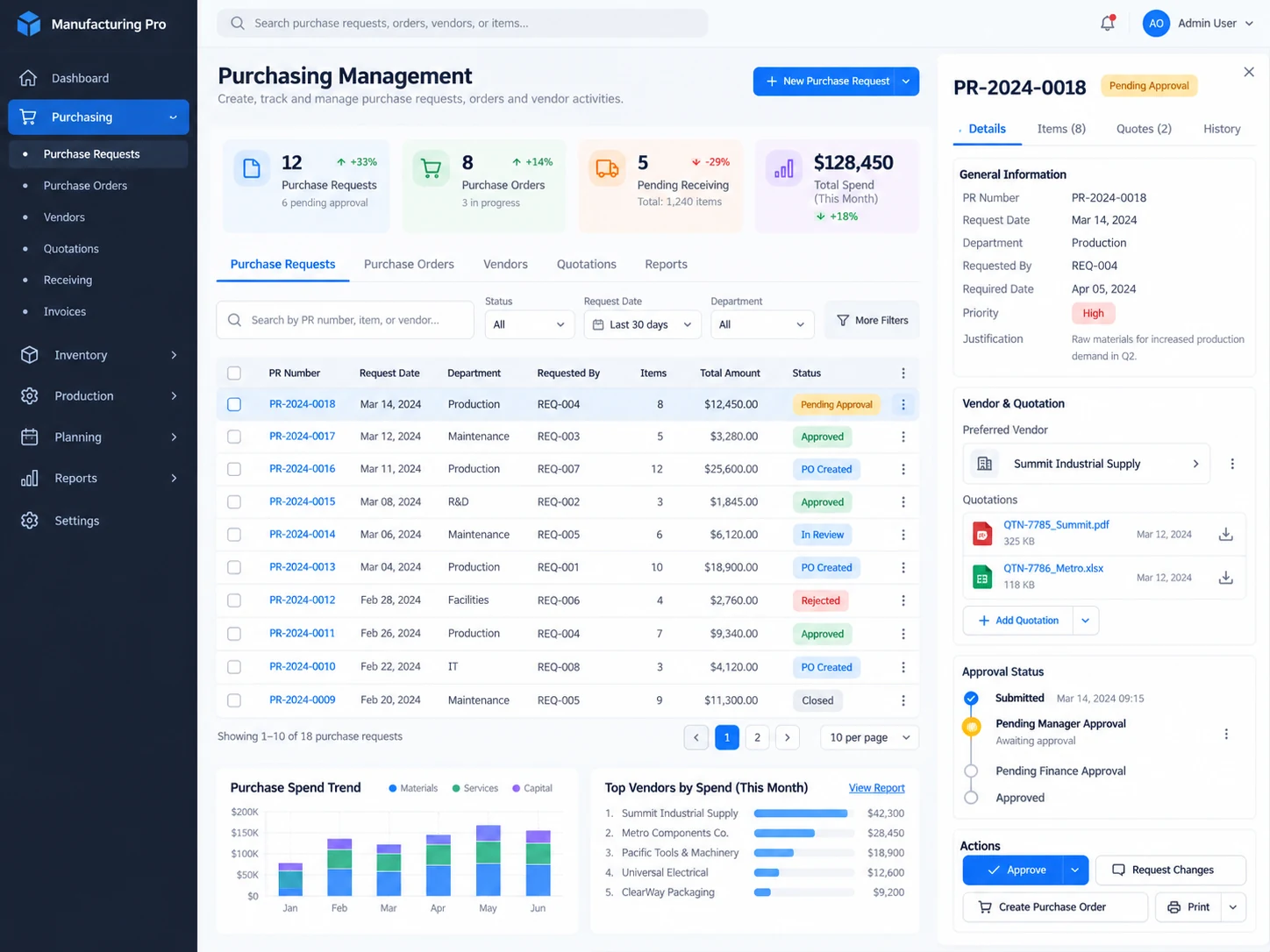Click the Reports bar chart icon in sidebar
The height and width of the screenshot is (952, 1270).
[x=30, y=478]
